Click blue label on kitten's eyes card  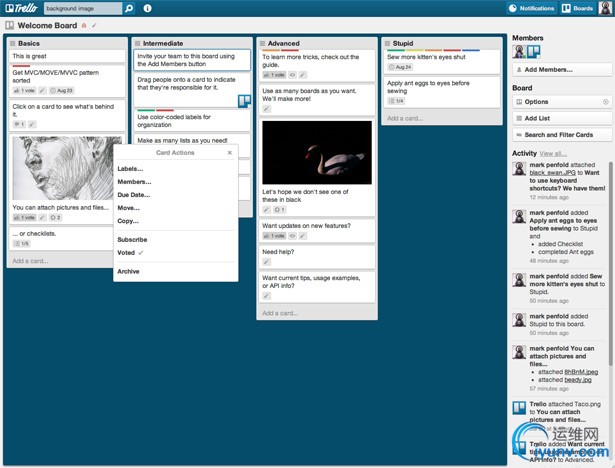click(471, 50)
